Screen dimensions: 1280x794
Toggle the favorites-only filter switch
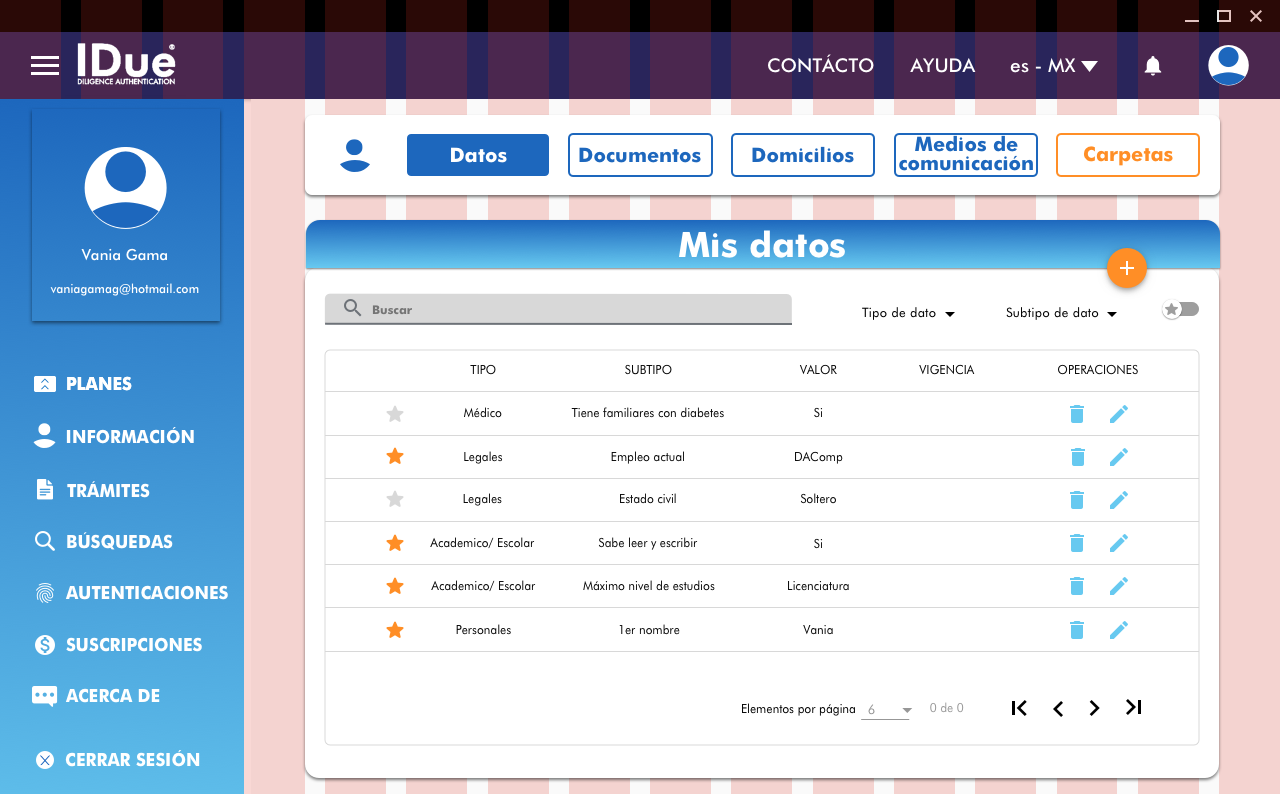(x=1180, y=310)
